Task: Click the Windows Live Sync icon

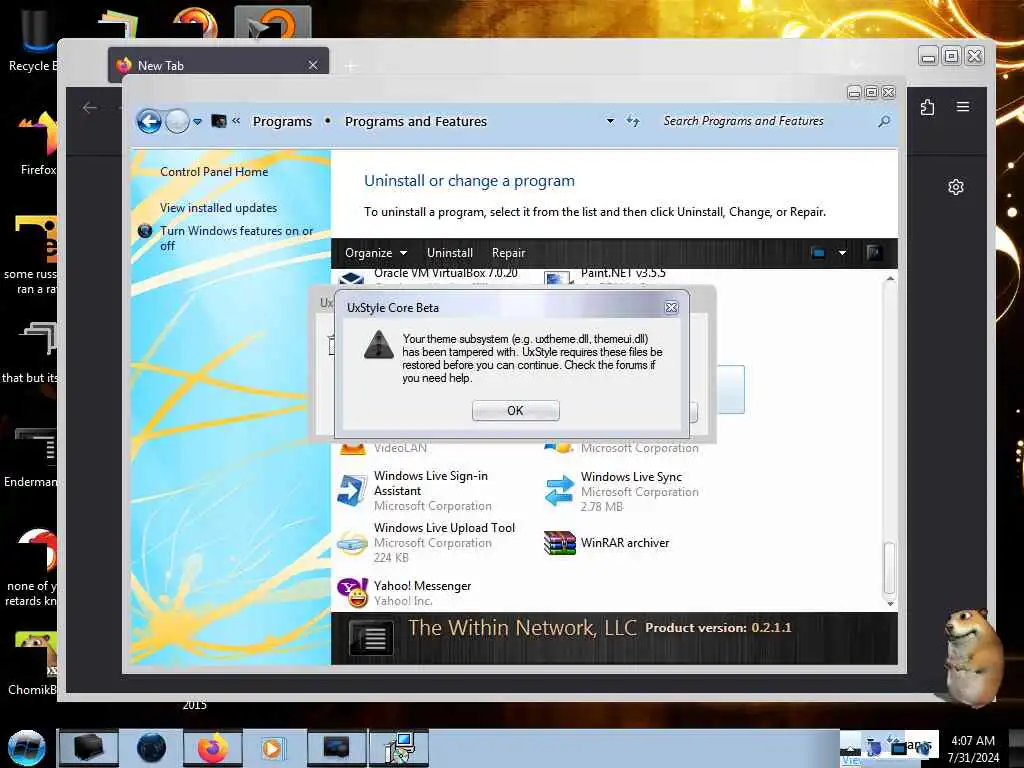Action: pyautogui.click(x=559, y=491)
